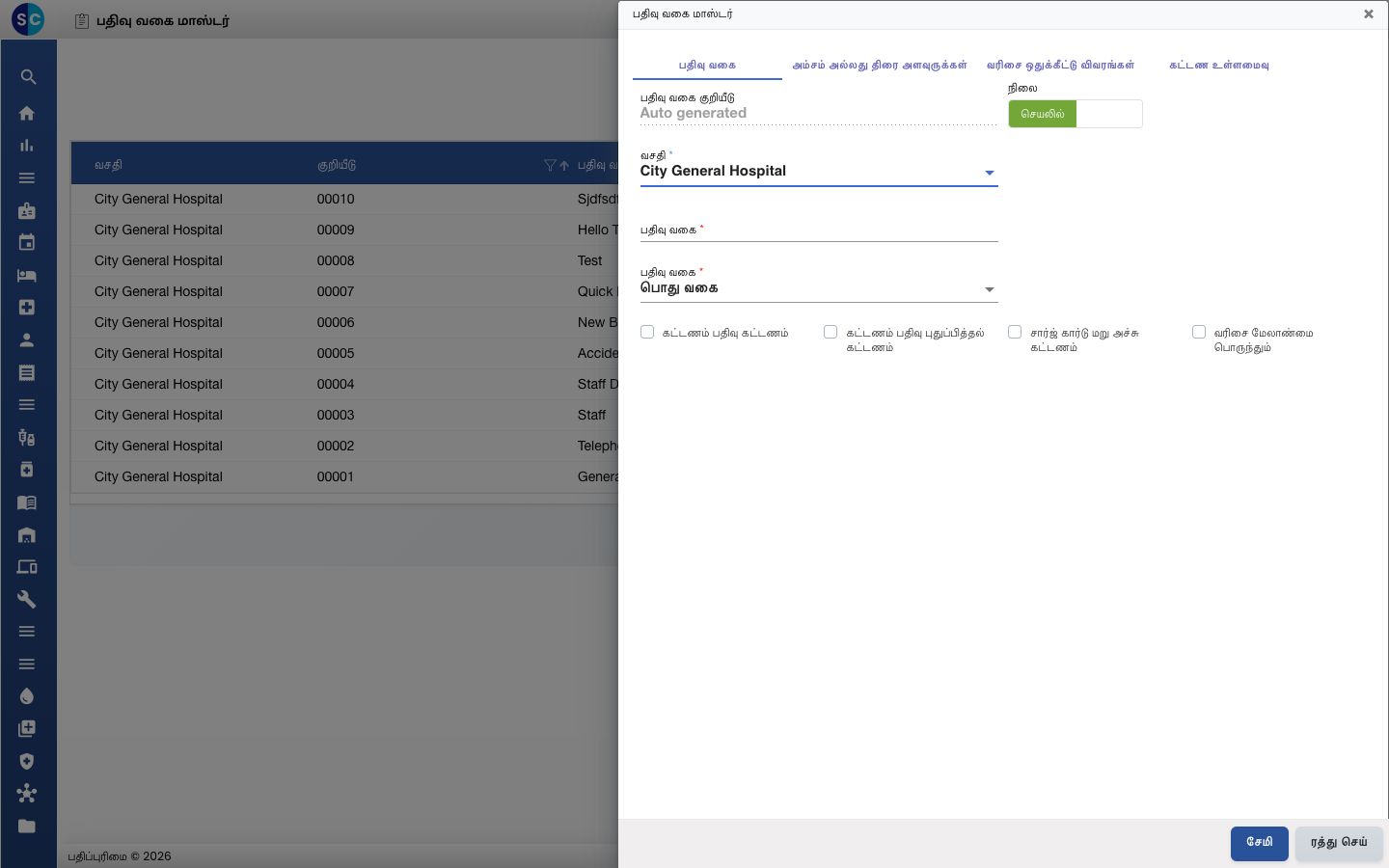Select the code cell 00010

(336, 199)
